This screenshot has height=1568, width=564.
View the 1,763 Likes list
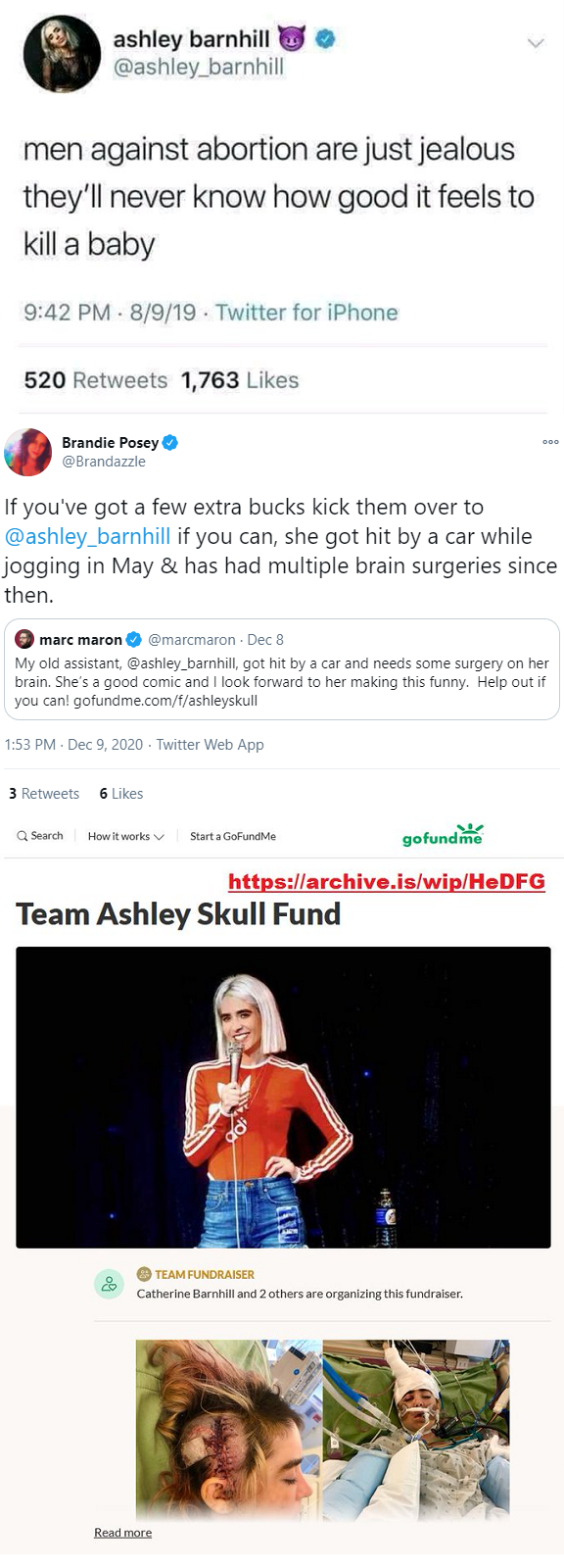tap(240, 380)
